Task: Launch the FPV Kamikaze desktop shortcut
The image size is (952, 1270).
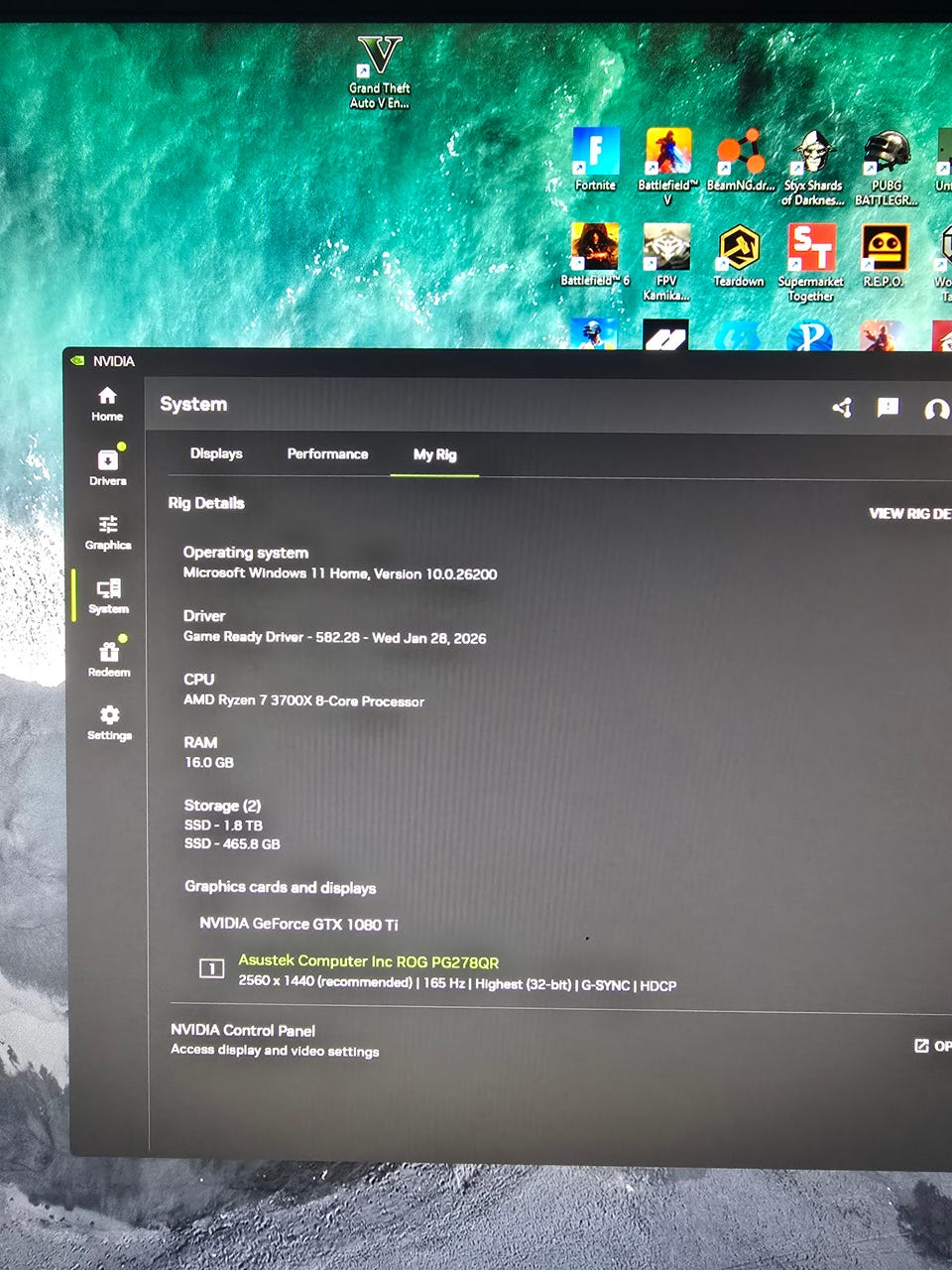Action: tap(666, 262)
